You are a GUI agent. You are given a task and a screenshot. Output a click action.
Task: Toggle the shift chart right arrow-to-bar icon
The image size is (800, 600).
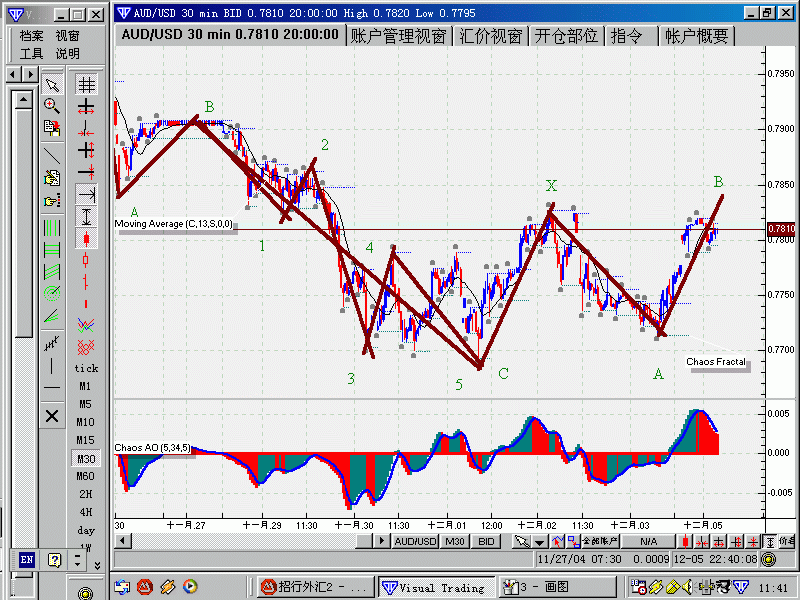coord(86,194)
